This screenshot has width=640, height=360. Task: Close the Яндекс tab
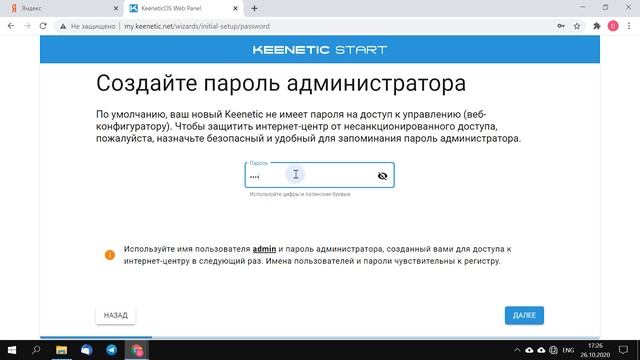point(116,8)
